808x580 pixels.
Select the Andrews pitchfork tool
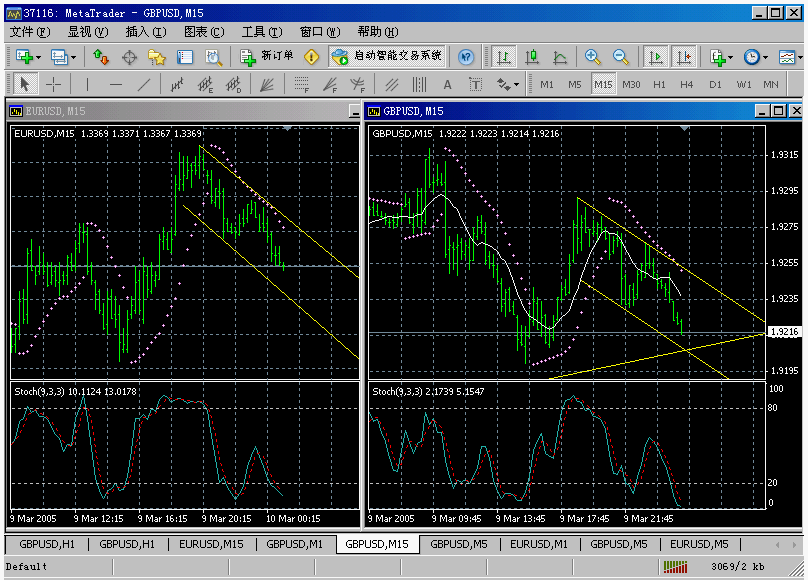coord(392,84)
